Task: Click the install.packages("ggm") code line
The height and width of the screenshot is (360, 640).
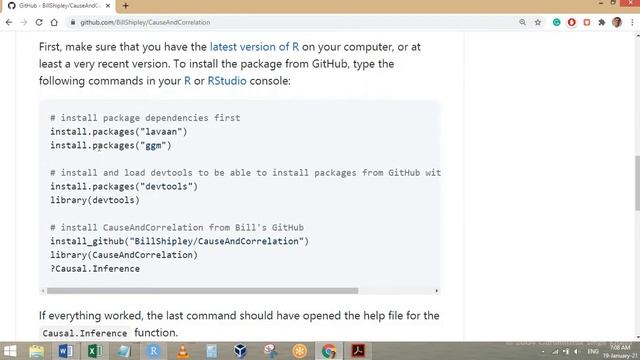Action: (x=111, y=146)
